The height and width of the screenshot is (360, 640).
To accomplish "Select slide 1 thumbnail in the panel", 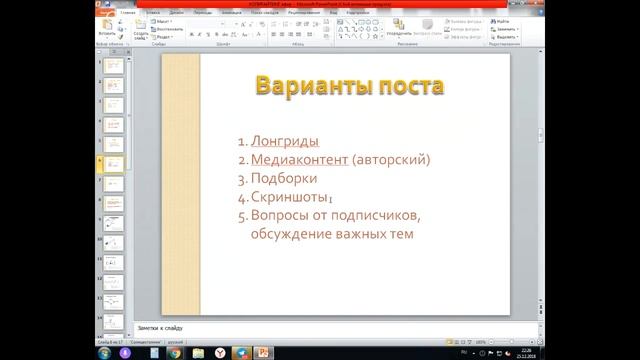I will click(x=113, y=66).
